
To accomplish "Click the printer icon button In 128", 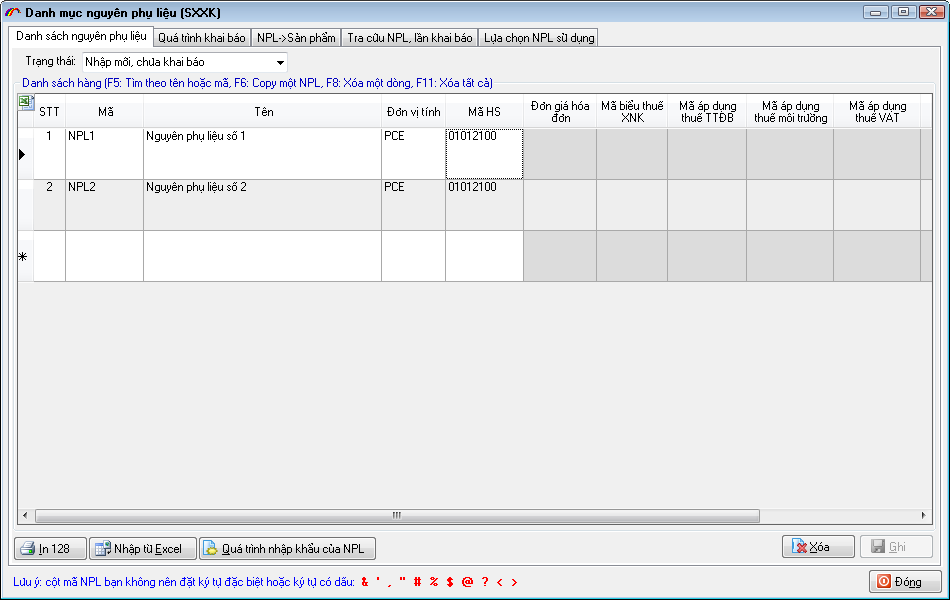I will click(49, 548).
